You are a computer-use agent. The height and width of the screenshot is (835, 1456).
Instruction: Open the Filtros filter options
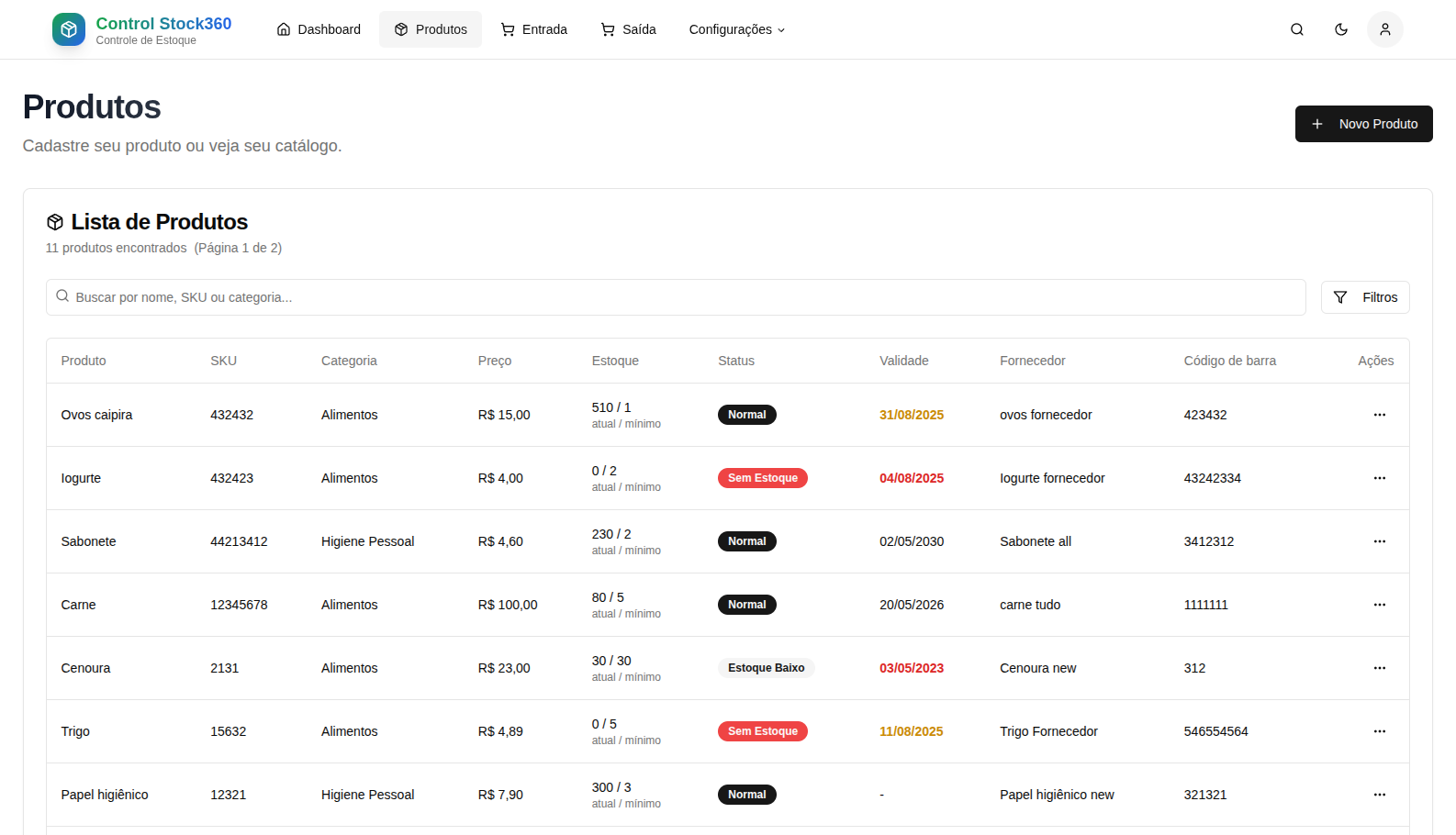1364,297
